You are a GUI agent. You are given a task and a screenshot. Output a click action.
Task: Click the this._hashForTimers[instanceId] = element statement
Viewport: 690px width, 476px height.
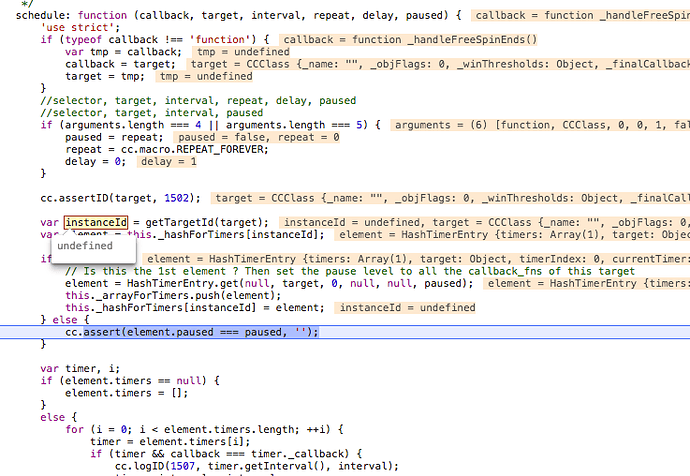click(x=195, y=308)
